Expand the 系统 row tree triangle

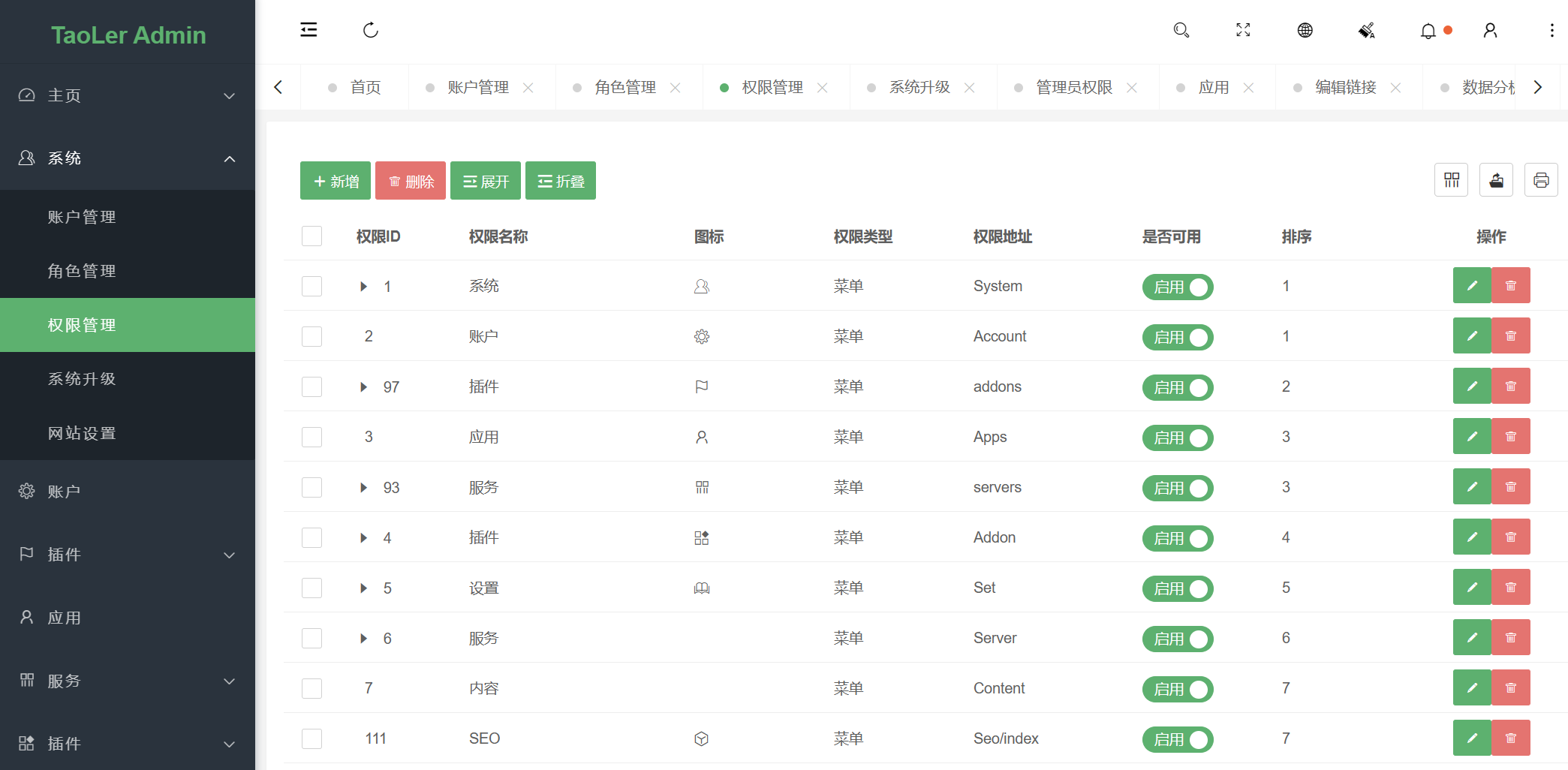363,286
